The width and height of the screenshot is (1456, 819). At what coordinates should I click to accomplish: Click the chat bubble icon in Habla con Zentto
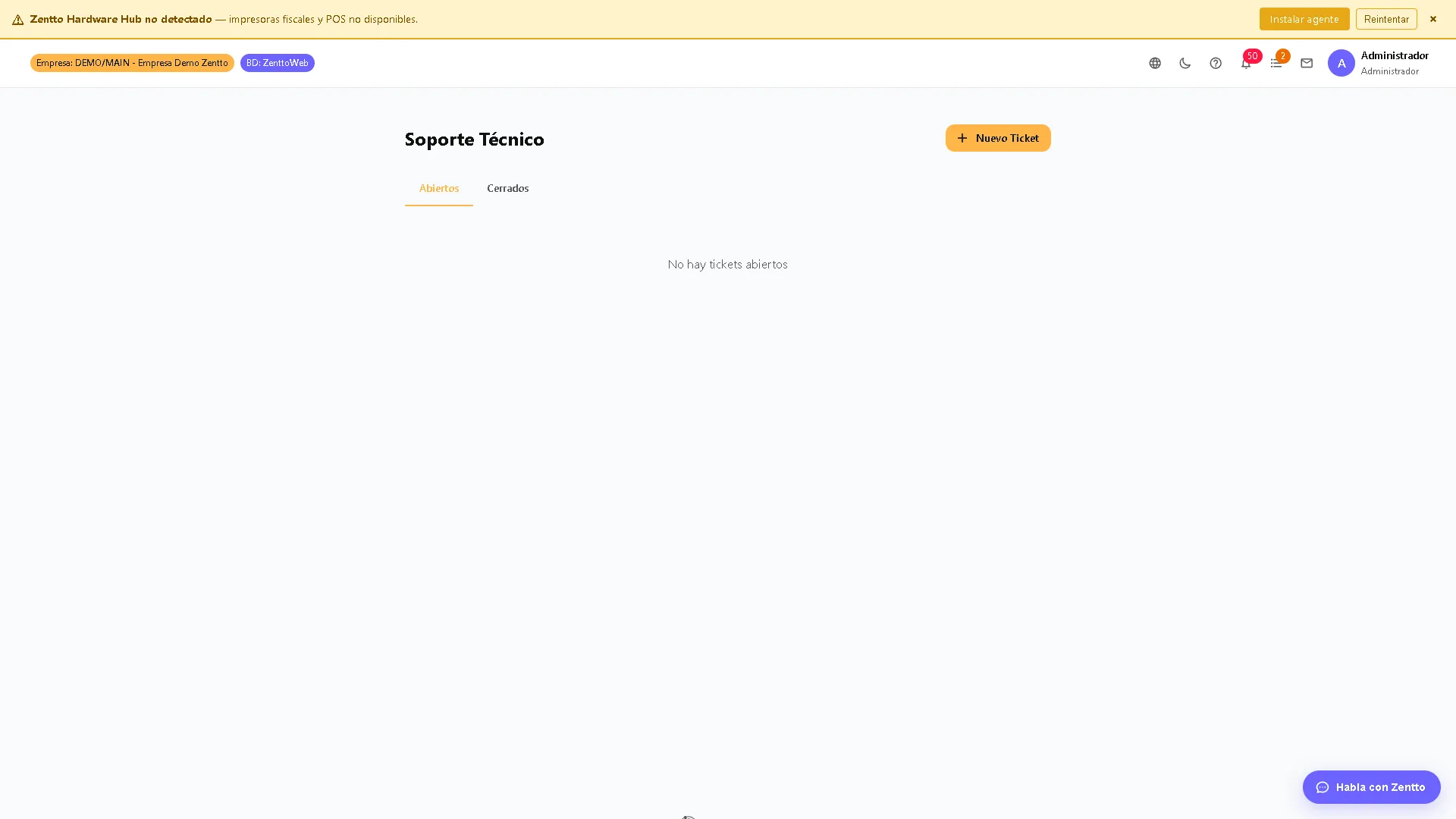pos(1323,787)
